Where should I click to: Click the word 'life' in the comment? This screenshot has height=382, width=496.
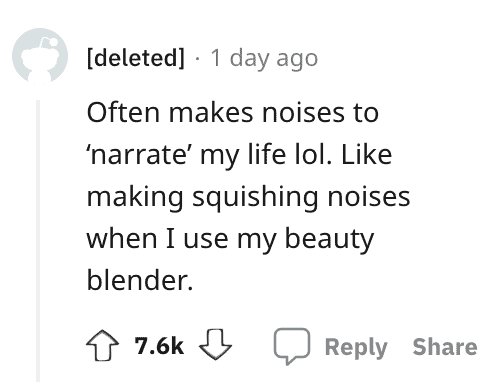pyautogui.click(x=267, y=155)
